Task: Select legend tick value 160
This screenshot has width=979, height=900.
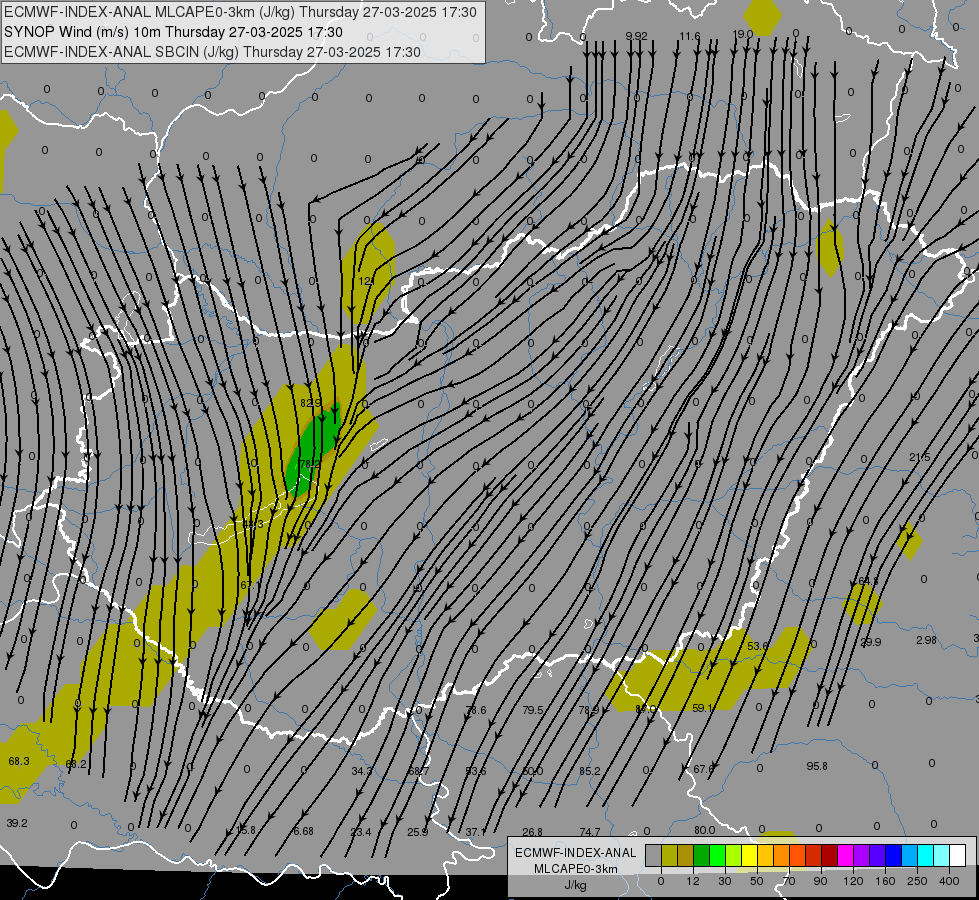Action: point(885,881)
